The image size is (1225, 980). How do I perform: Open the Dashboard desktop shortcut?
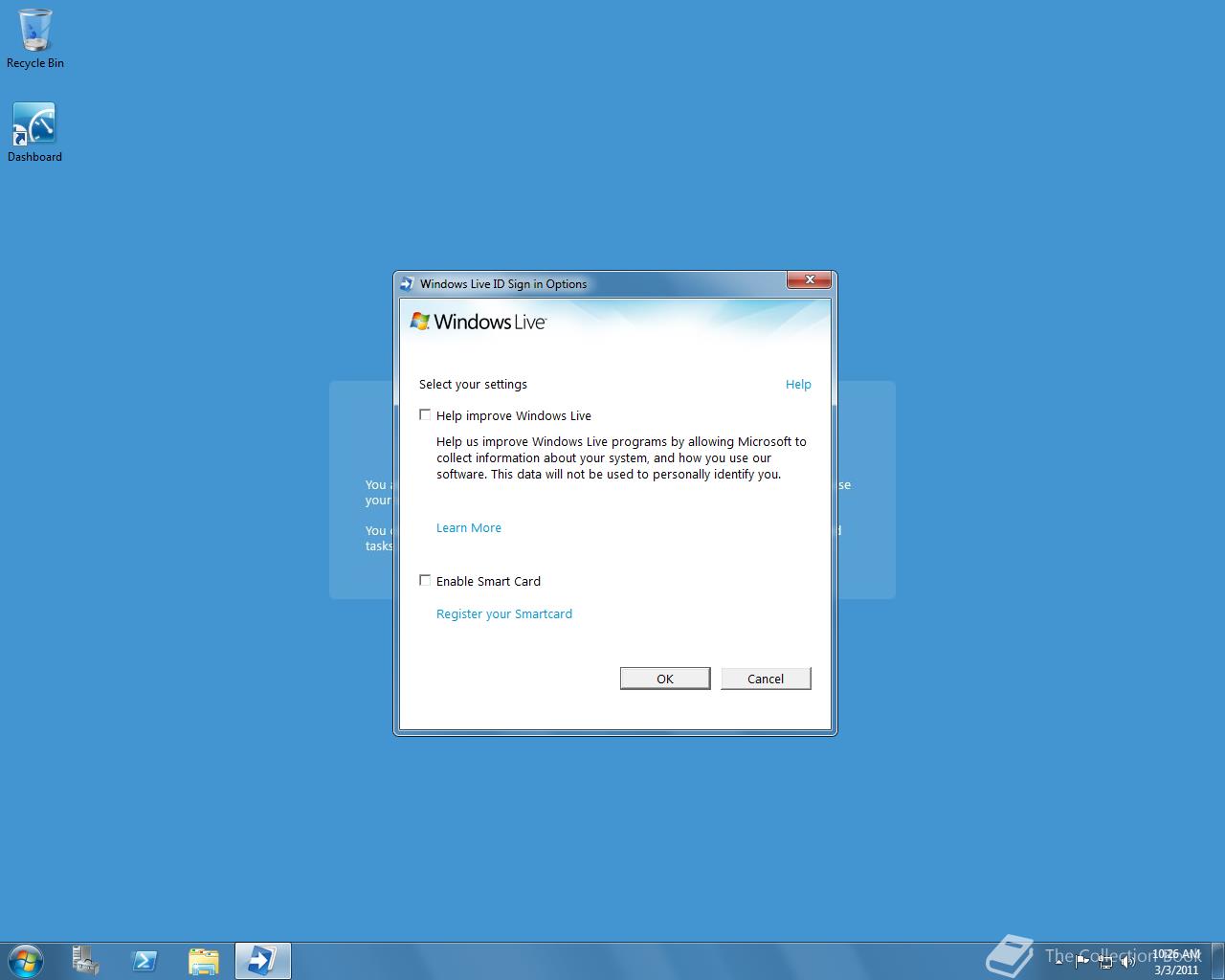(x=35, y=132)
